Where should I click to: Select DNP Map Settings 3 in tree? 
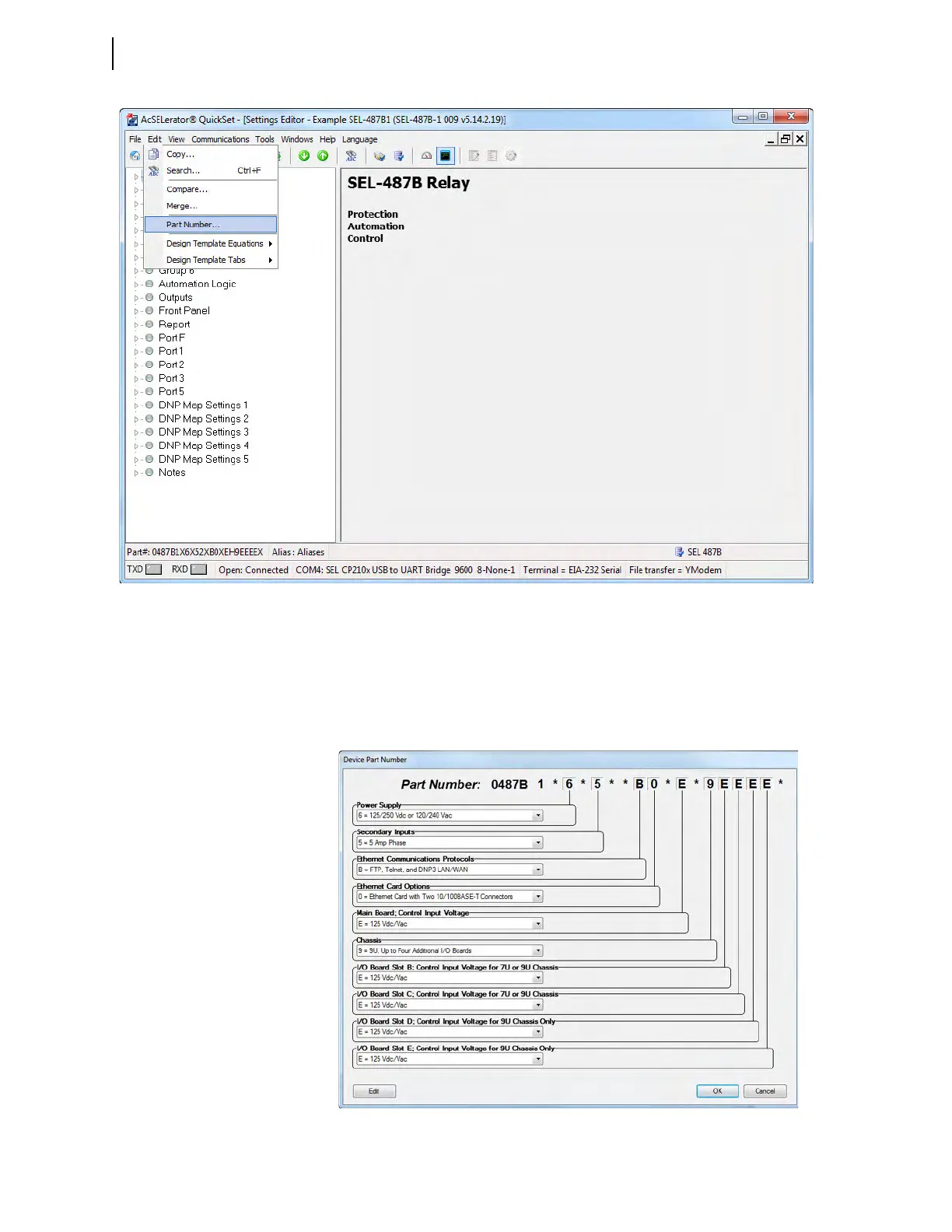point(204,432)
